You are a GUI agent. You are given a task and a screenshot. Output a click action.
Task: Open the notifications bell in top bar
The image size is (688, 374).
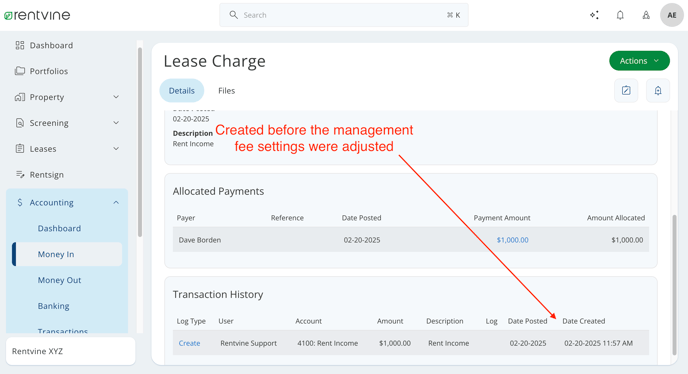click(620, 15)
